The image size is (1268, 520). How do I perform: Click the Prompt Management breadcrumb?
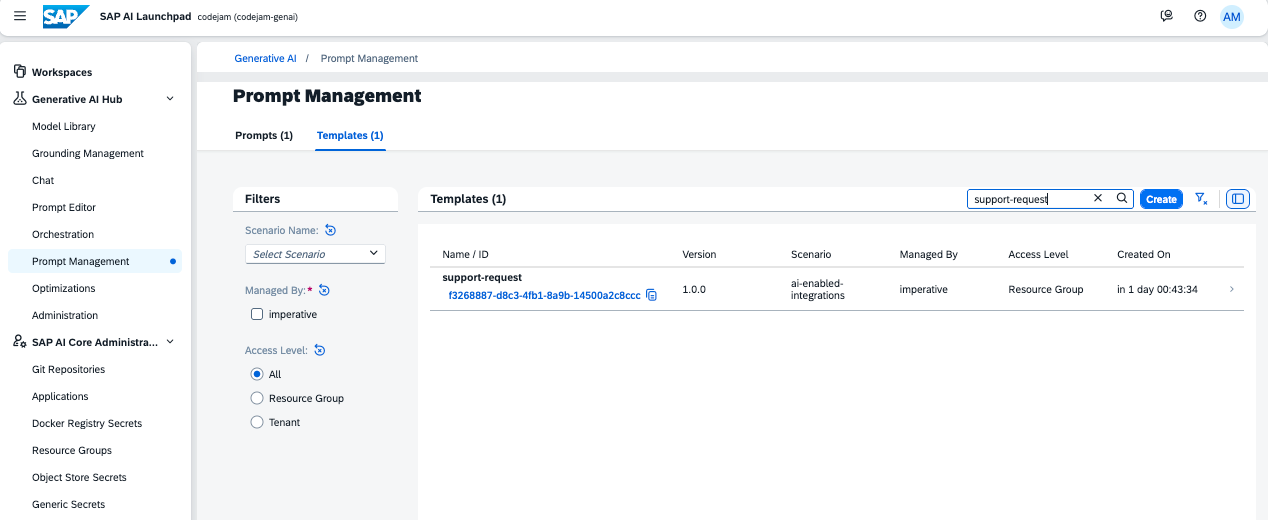pyautogui.click(x=369, y=58)
